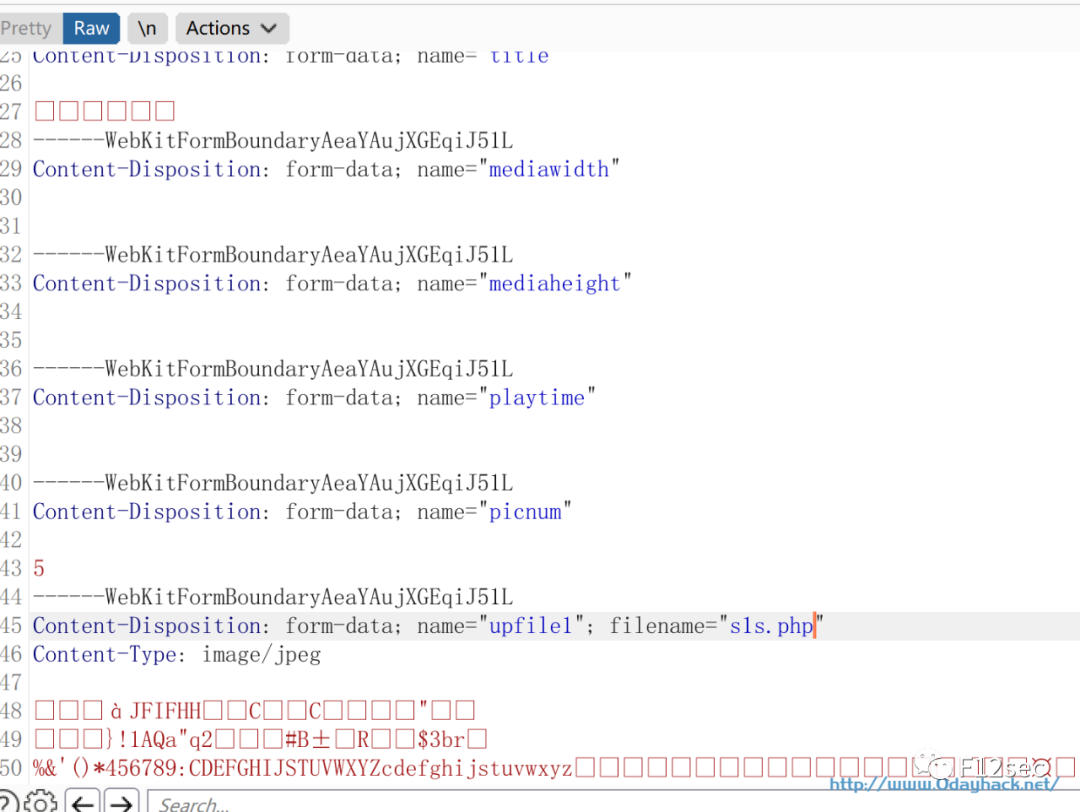Toggle the \n non-printable characters button
This screenshot has height=812, width=1080.
[147, 28]
